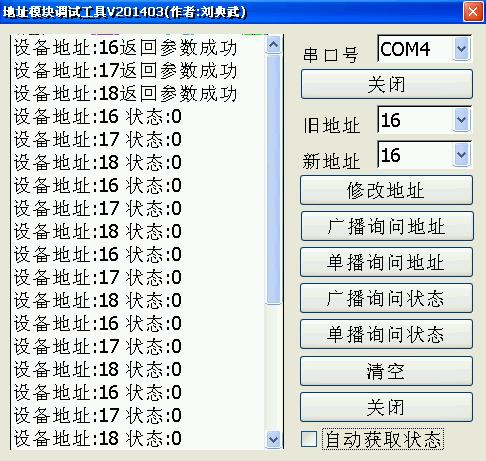
Task: Click the 关闭 button below 串口号
Action: [x=387, y=84]
